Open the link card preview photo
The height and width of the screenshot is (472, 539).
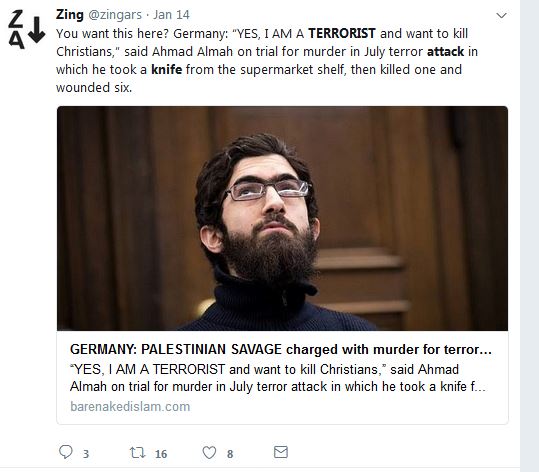point(282,218)
